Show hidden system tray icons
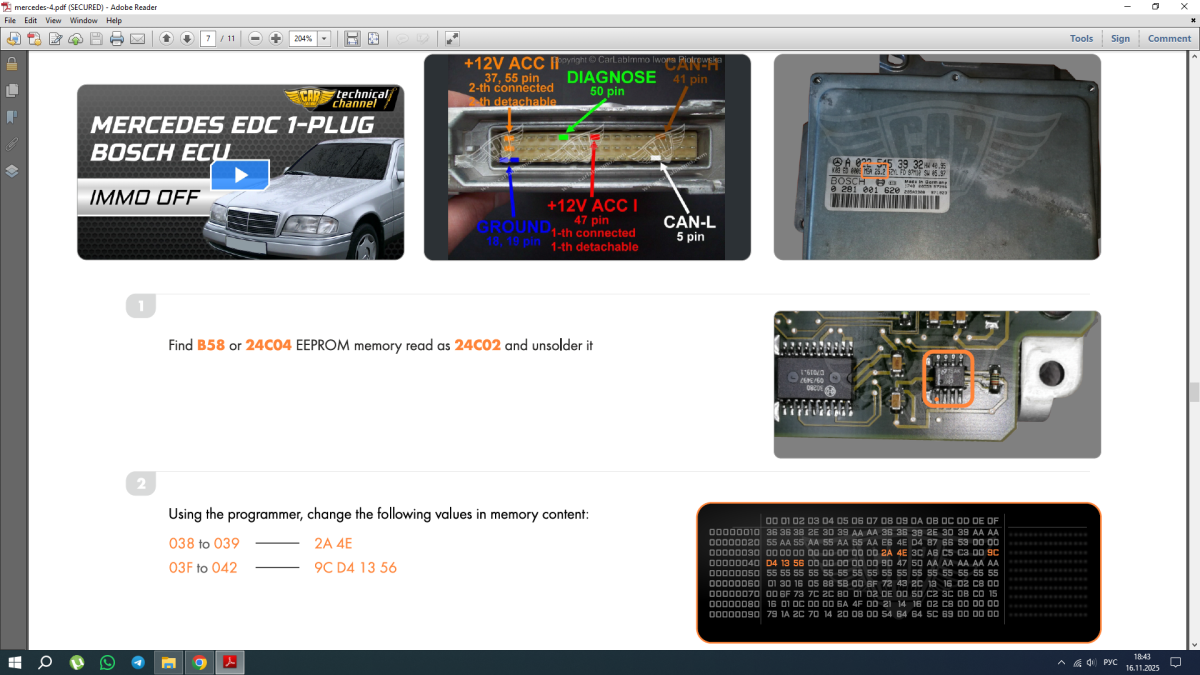 pyautogui.click(x=1061, y=662)
